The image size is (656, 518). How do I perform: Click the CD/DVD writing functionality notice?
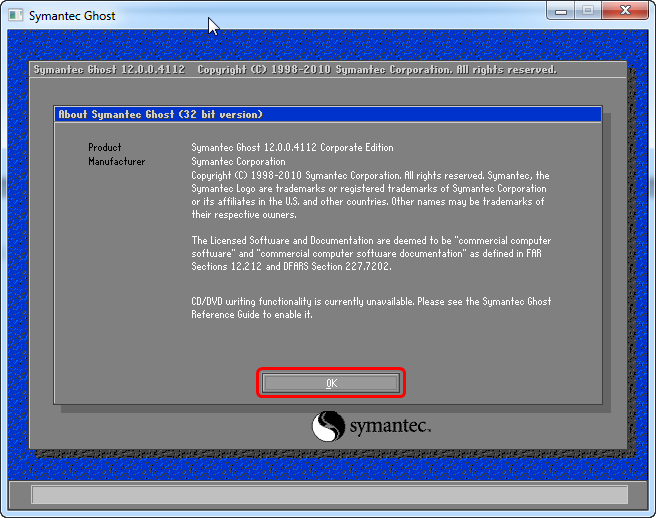tap(371, 308)
